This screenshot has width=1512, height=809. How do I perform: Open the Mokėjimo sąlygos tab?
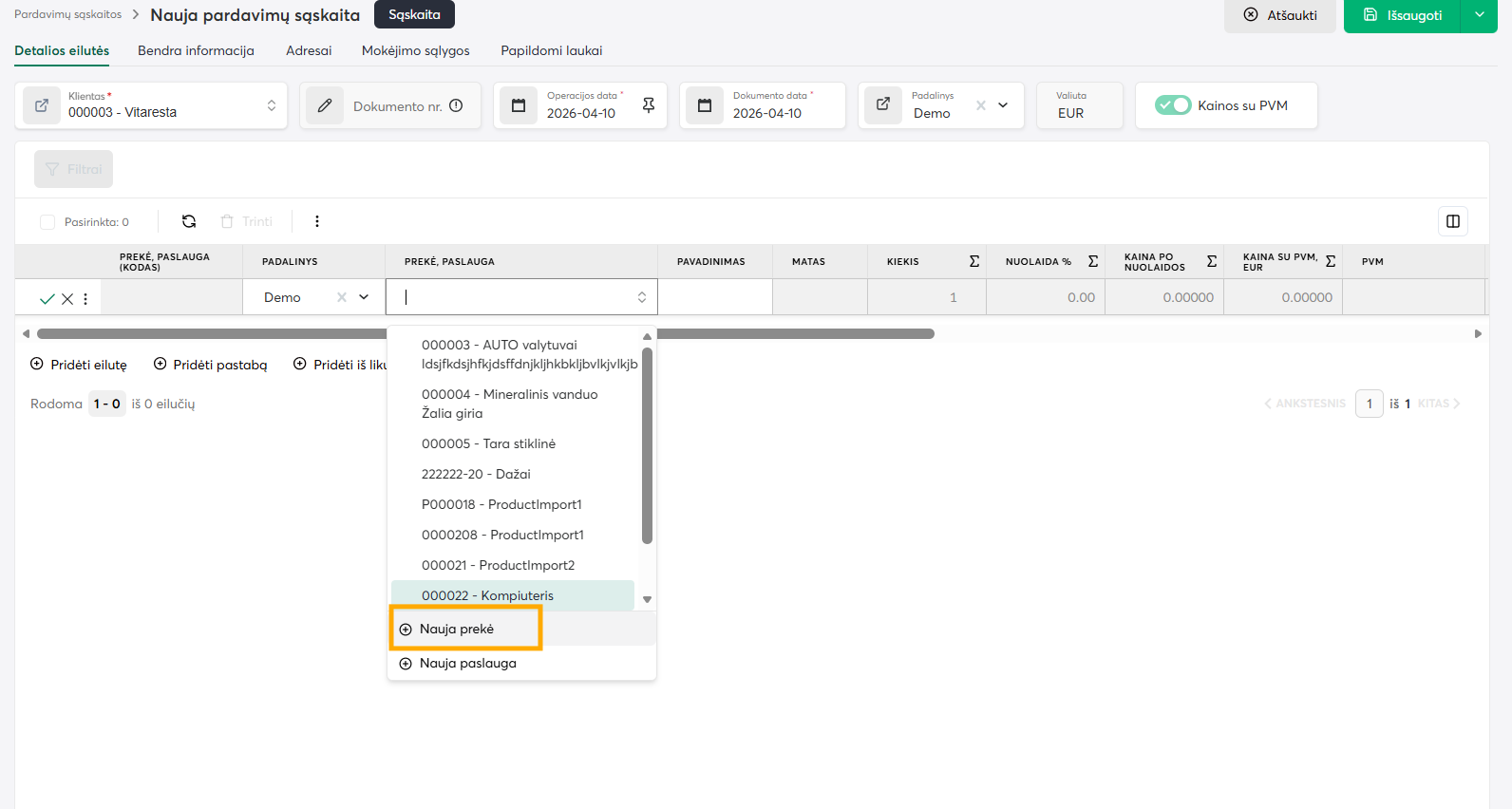coord(415,50)
